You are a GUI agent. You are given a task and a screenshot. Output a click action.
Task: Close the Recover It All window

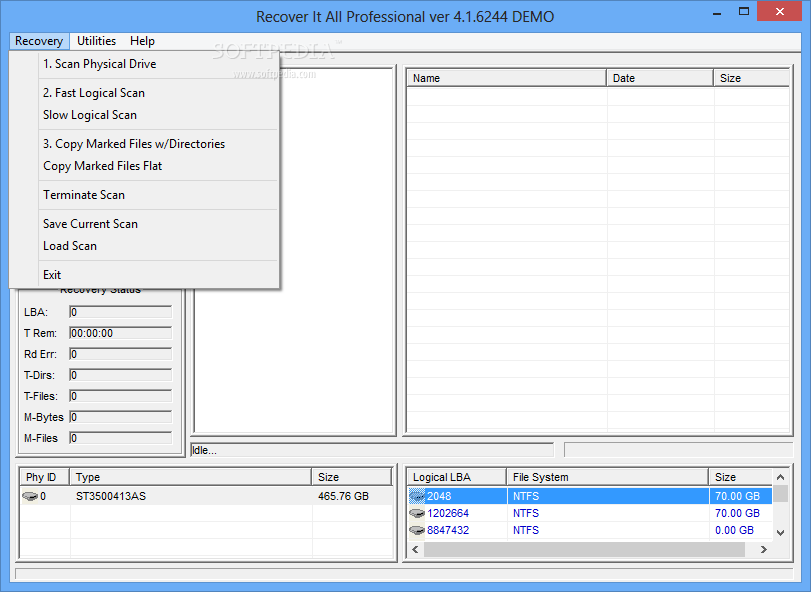780,11
